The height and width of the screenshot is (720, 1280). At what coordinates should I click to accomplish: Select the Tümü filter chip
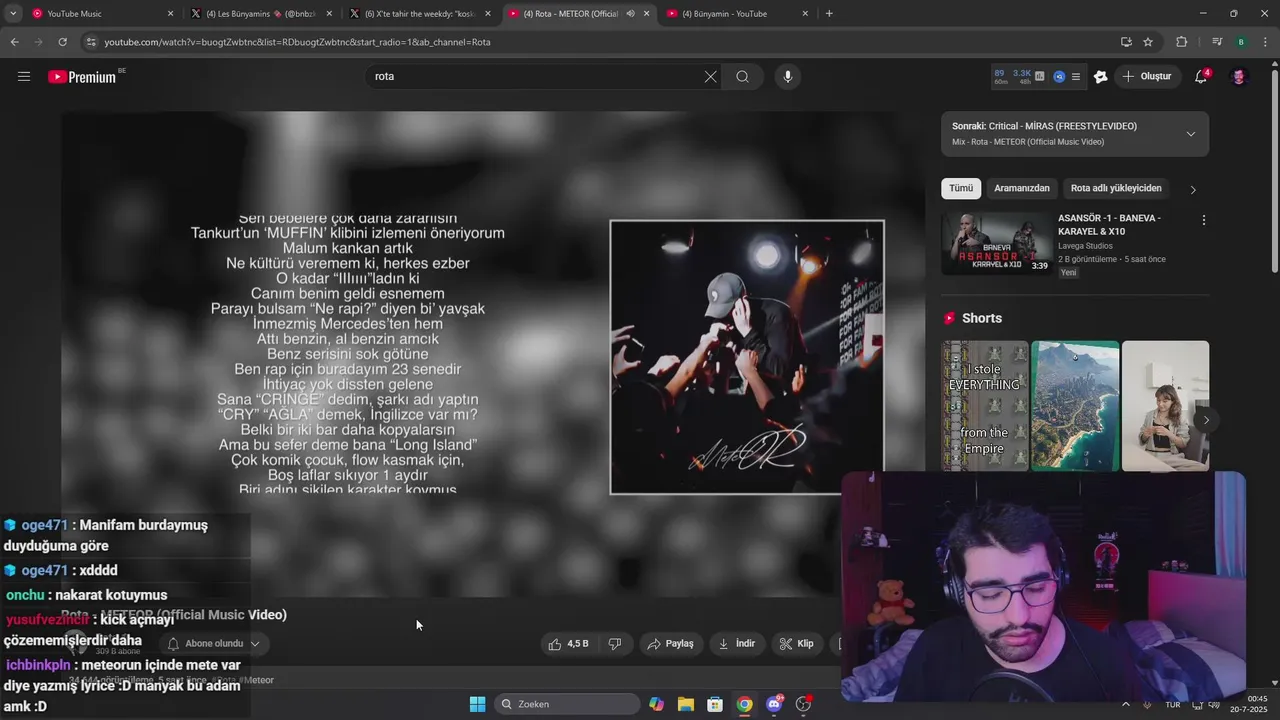coord(961,188)
